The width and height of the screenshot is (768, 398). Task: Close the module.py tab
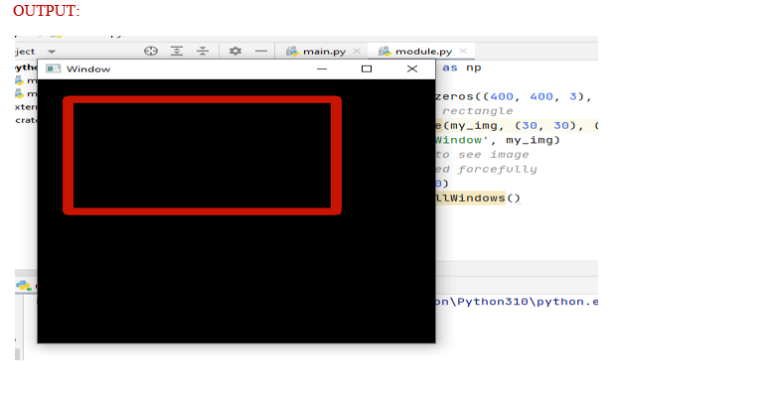pyautogui.click(x=463, y=51)
